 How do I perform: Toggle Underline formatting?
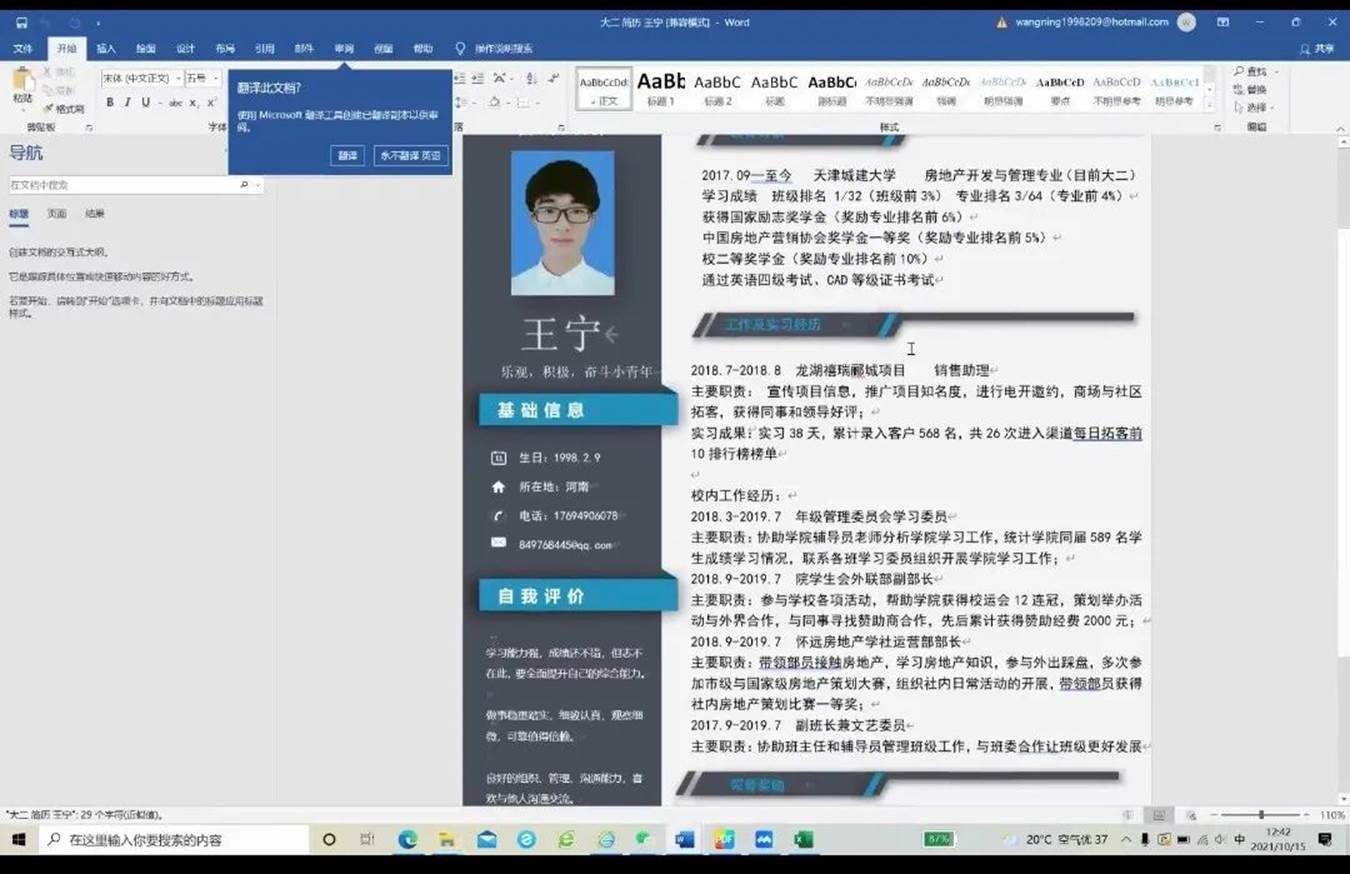[x=145, y=103]
